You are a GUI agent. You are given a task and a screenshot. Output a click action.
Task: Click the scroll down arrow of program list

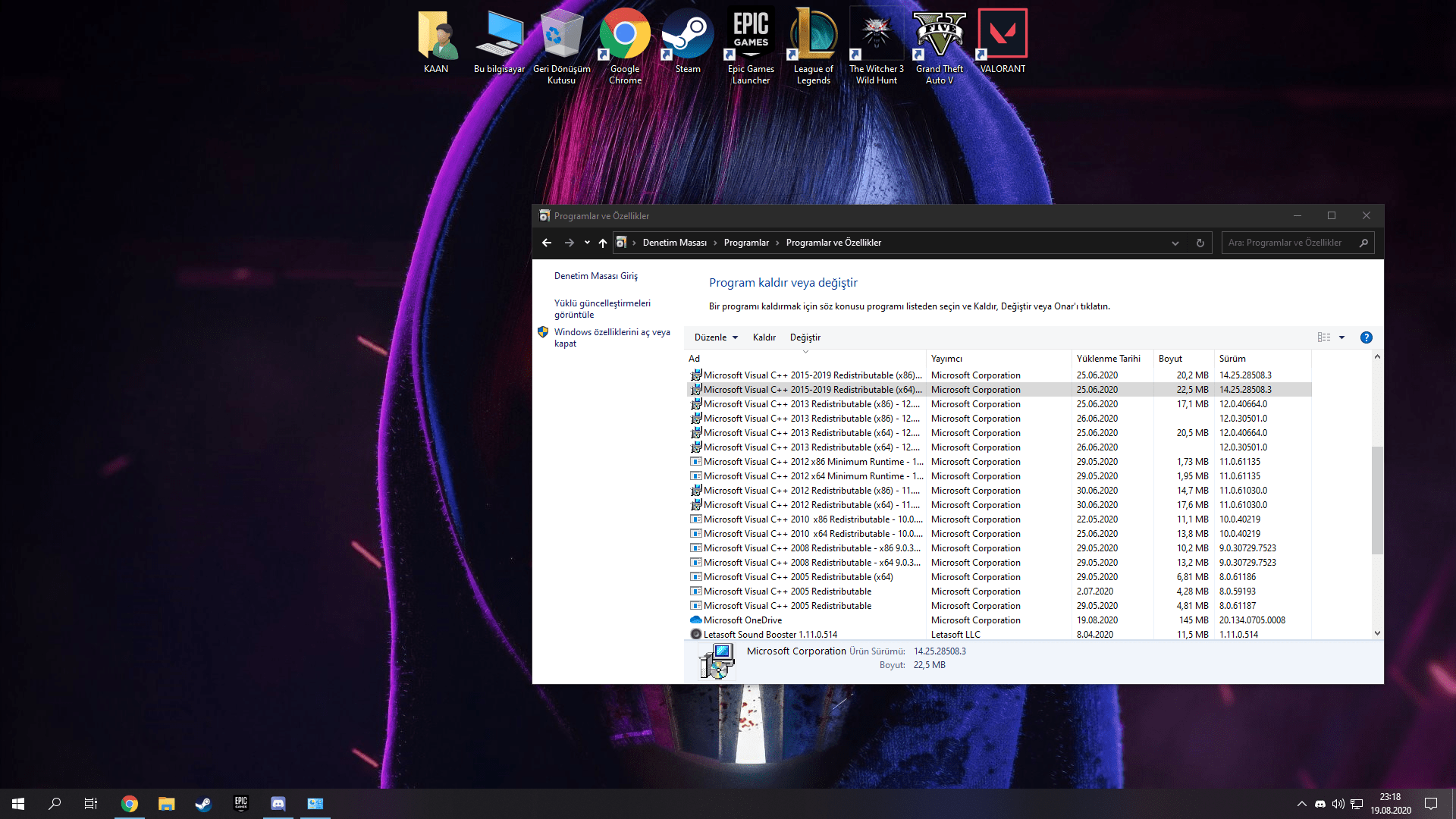pos(1377,633)
